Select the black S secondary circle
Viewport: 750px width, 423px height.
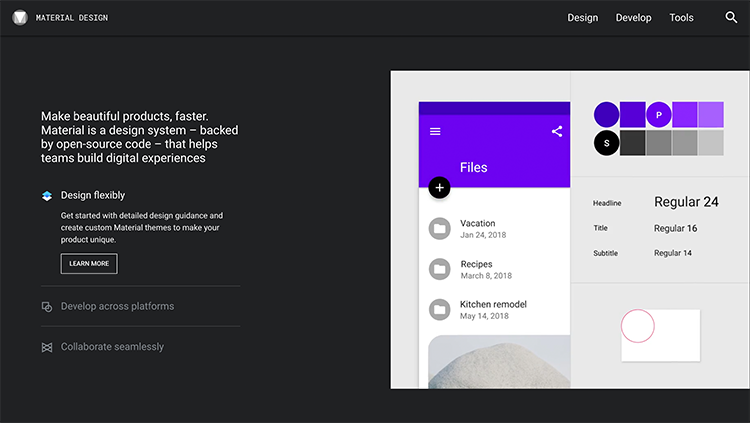(607, 143)
